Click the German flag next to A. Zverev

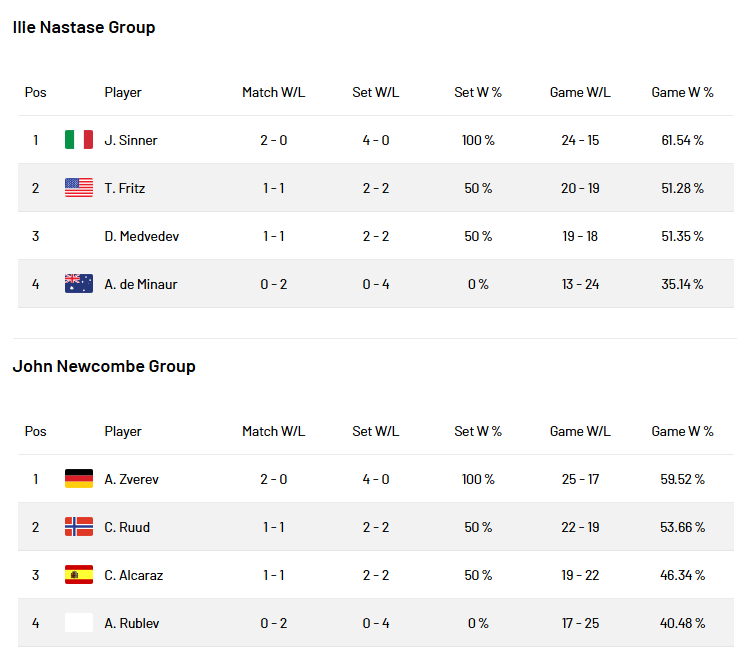78,478
